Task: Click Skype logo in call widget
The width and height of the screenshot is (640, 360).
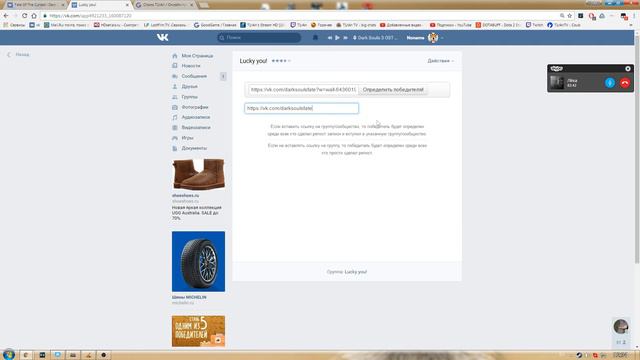Action: (x=556, y=69)
